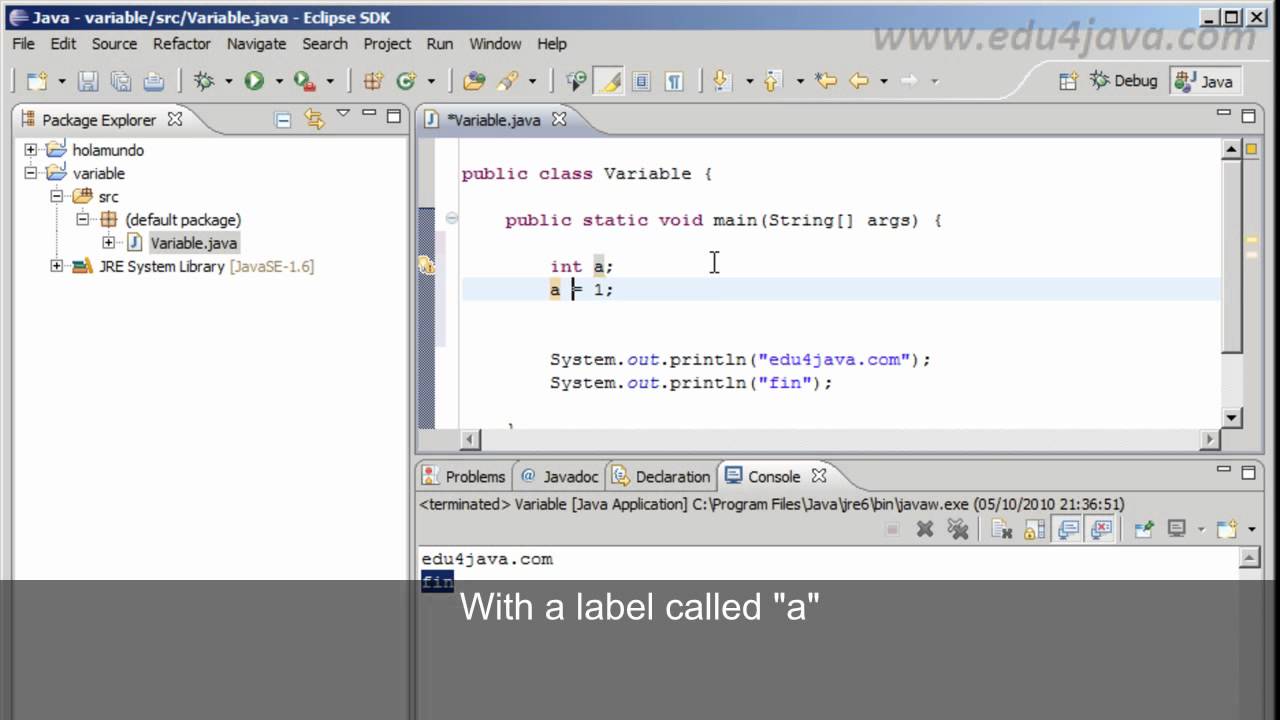
Task: Click the Last Edit Location icon
Action: [x=825, y=81]
